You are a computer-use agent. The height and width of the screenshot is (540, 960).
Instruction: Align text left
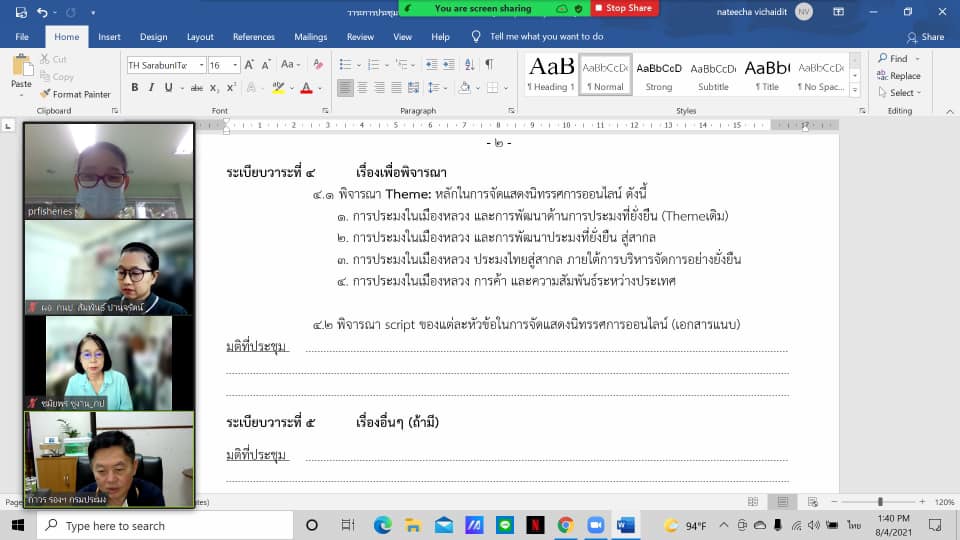345,88
